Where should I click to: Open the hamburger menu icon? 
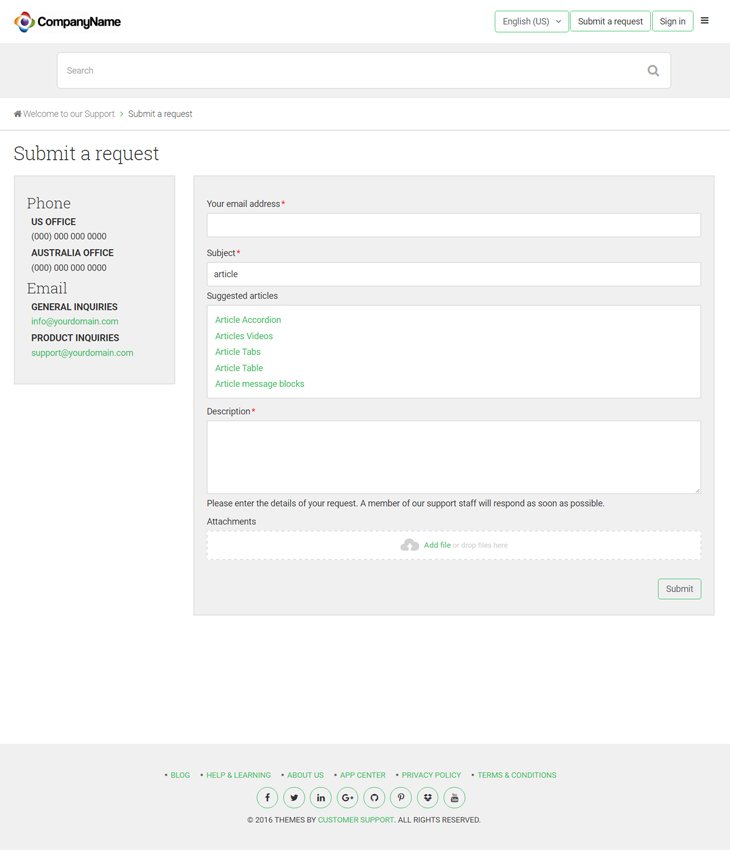[x=705, y=21]
